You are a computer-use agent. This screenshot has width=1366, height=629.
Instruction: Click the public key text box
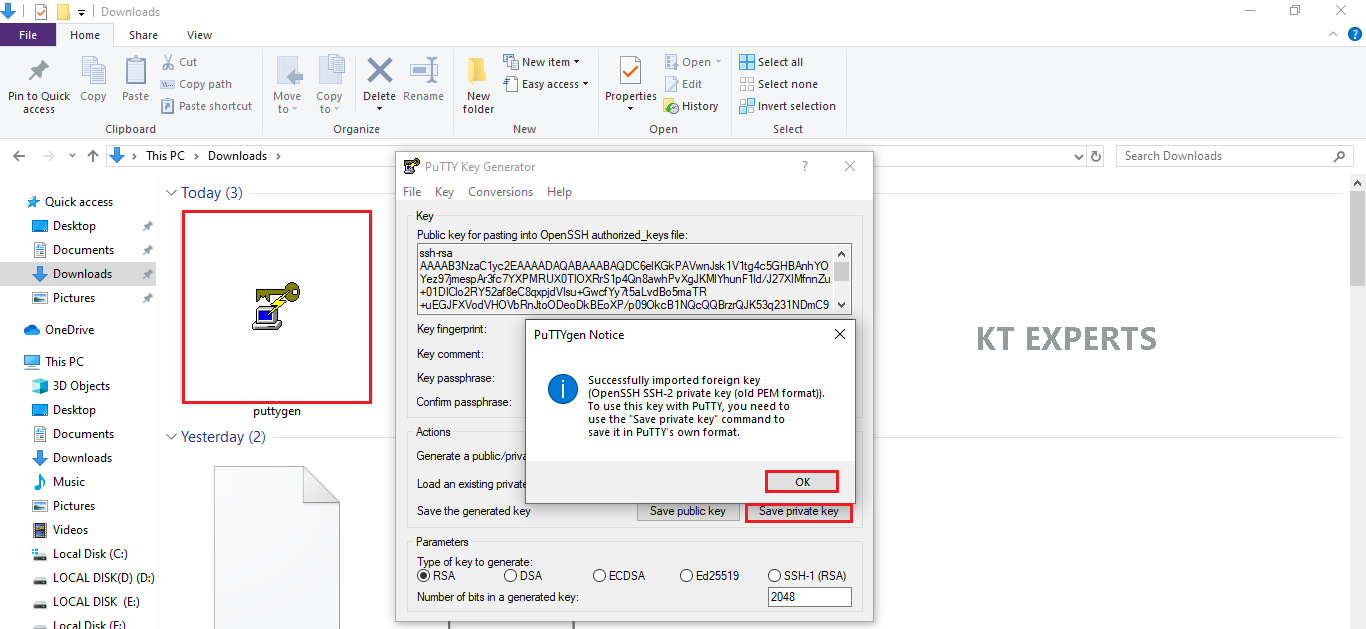(x=626, y=278)
